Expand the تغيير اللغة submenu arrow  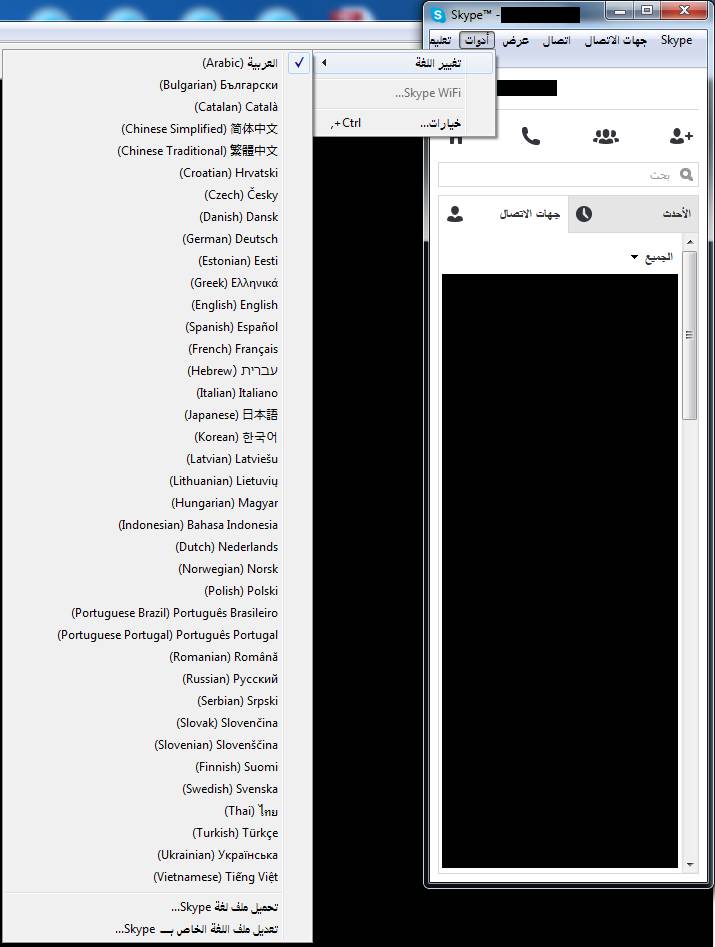(324, 62)
